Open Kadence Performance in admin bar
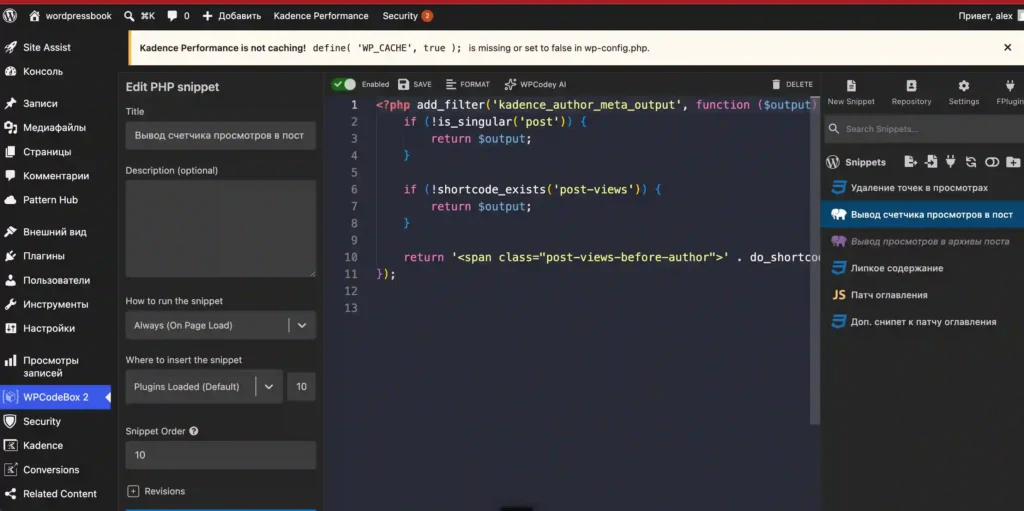Viewport: 1024px width, 511px height. 321,16
